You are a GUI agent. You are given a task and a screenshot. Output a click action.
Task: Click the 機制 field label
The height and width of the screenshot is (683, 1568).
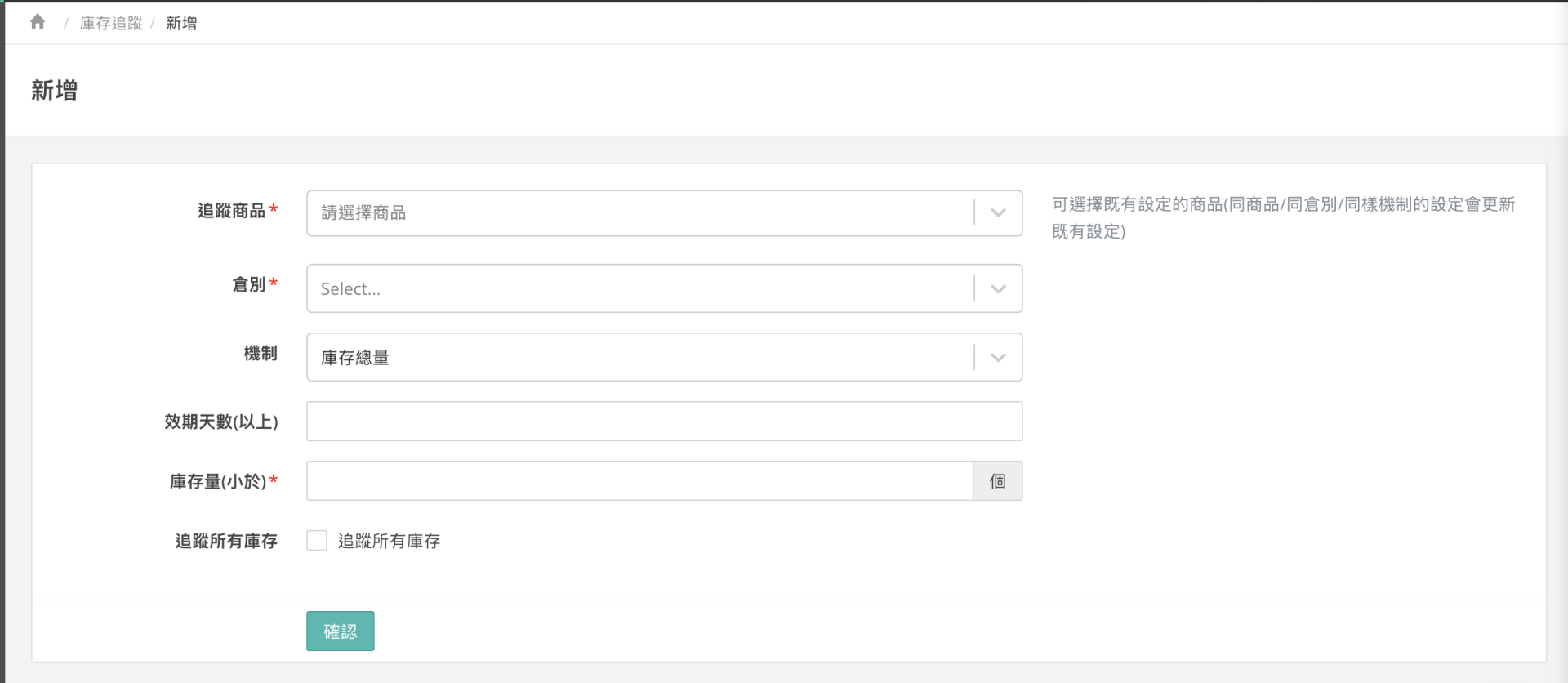pos(261,353)
